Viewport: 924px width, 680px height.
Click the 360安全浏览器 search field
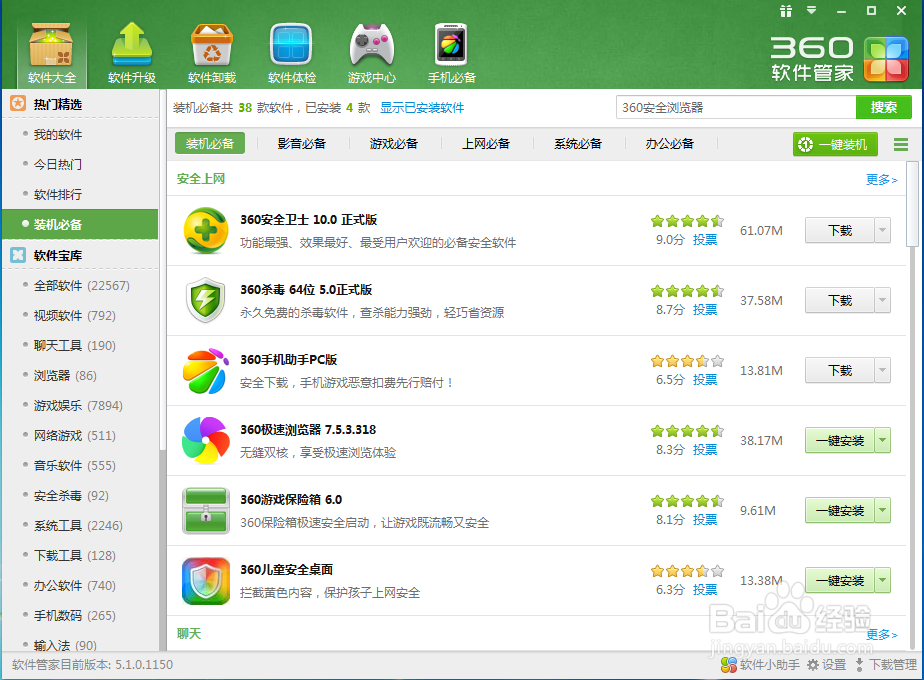(736, 107)
